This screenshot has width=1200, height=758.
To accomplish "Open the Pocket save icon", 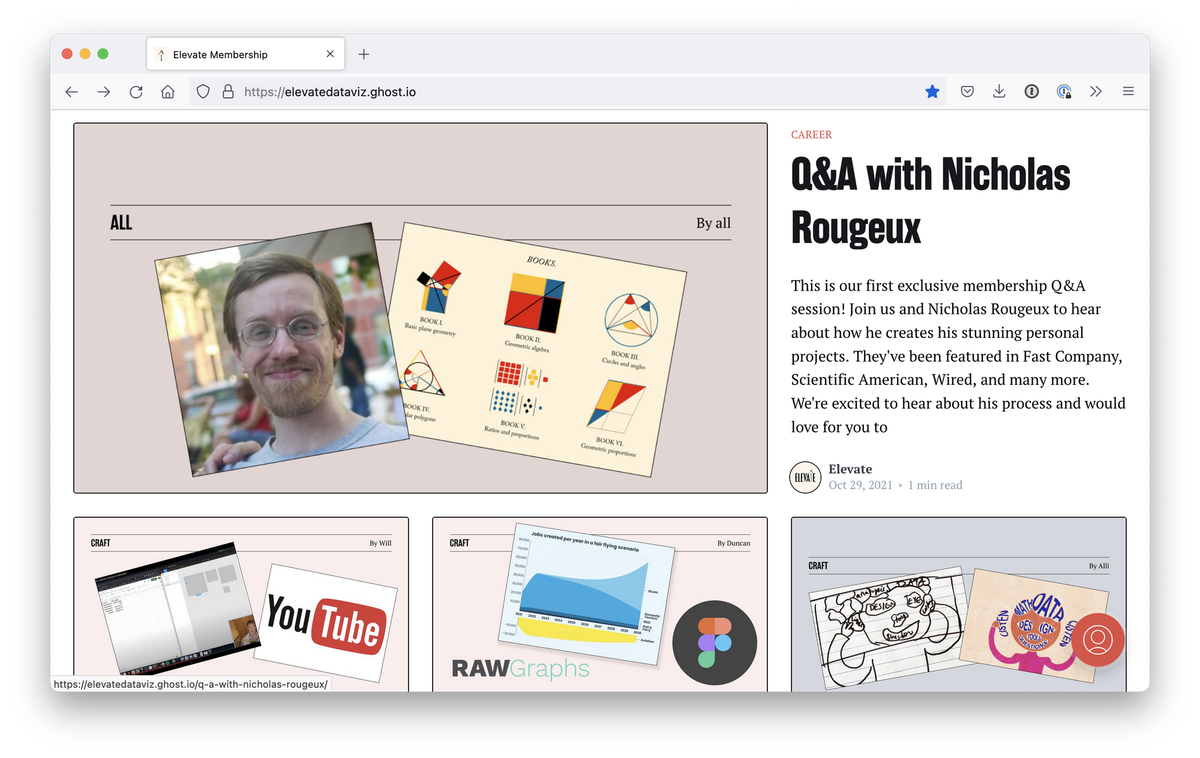I will pos(967,92).
